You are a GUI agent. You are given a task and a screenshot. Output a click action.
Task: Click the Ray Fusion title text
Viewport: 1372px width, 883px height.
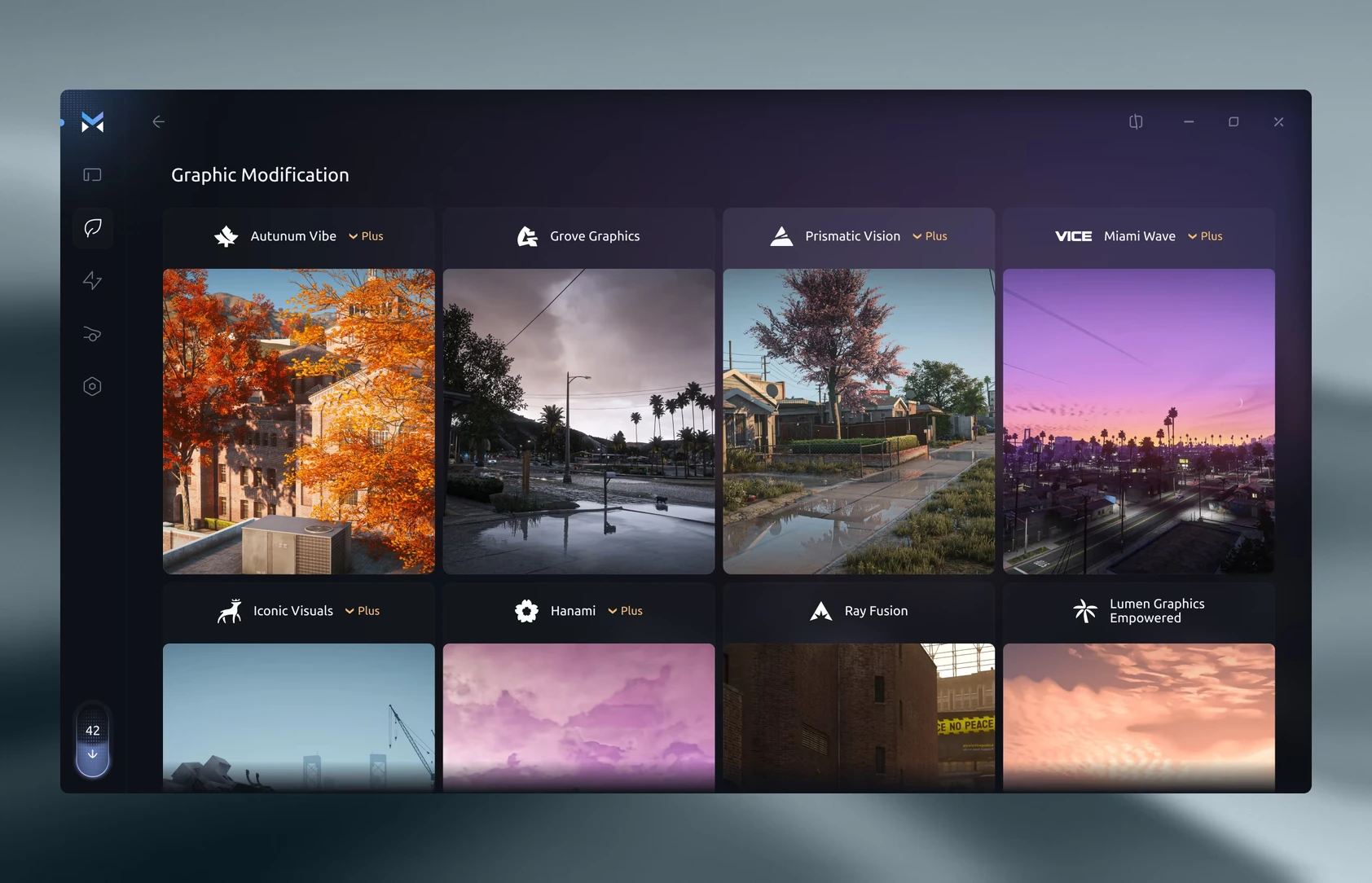coord(876,611)
